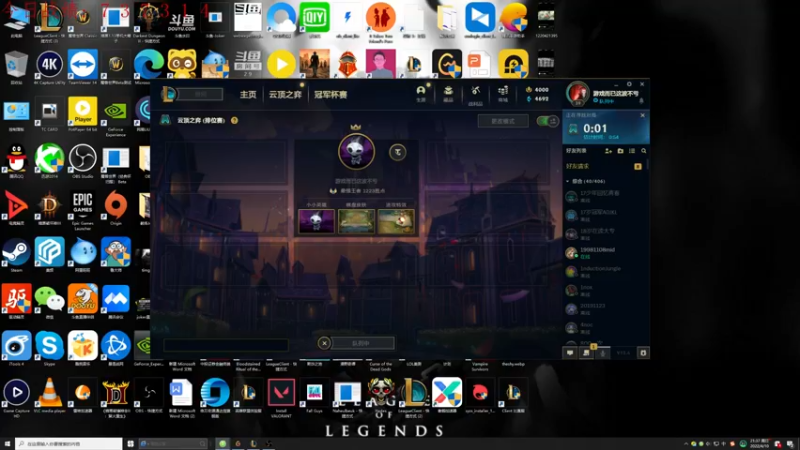Click the add friend icon
The image size is (800, 450).
608,151
